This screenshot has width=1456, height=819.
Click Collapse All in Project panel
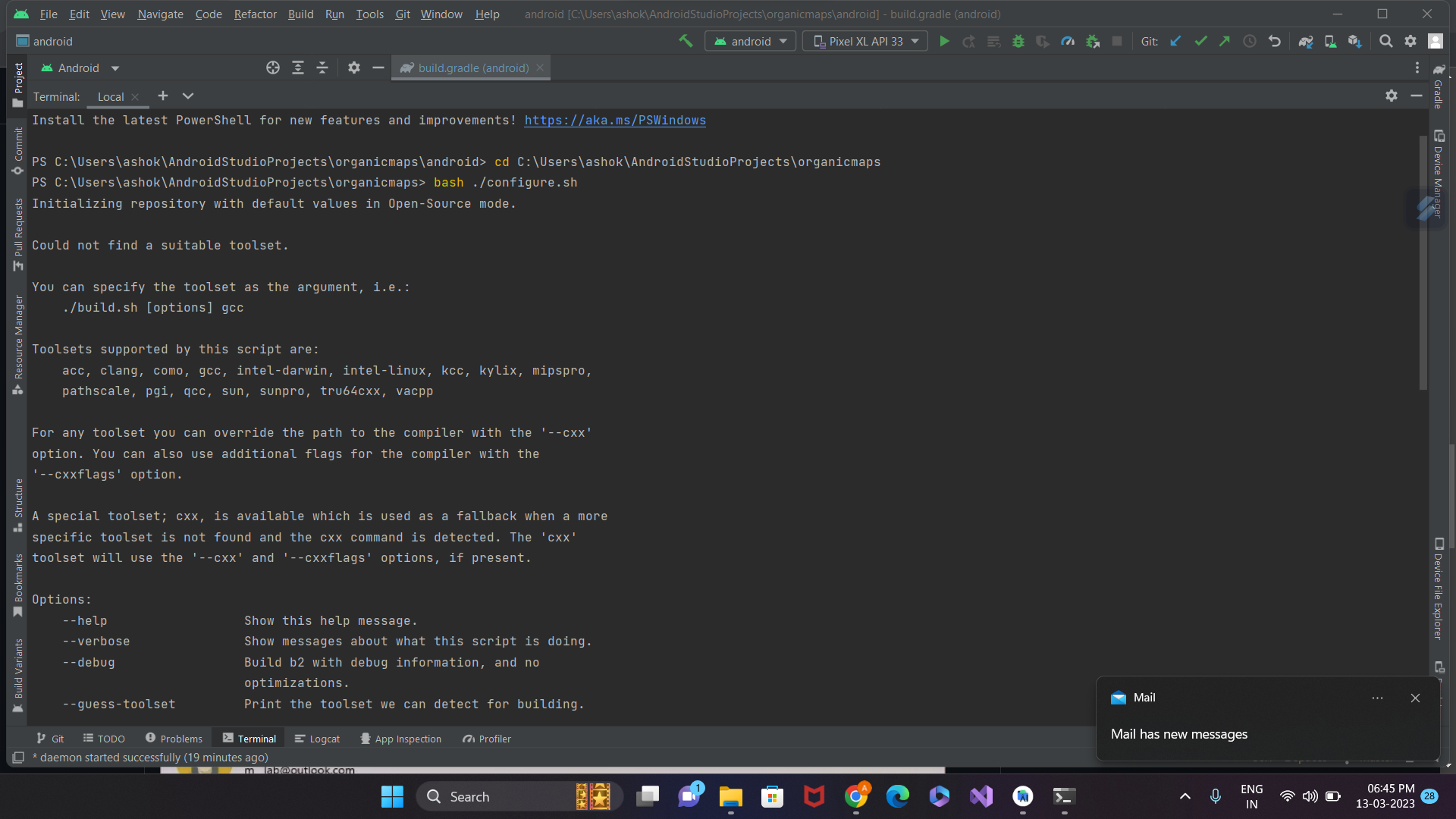[322, 67]
